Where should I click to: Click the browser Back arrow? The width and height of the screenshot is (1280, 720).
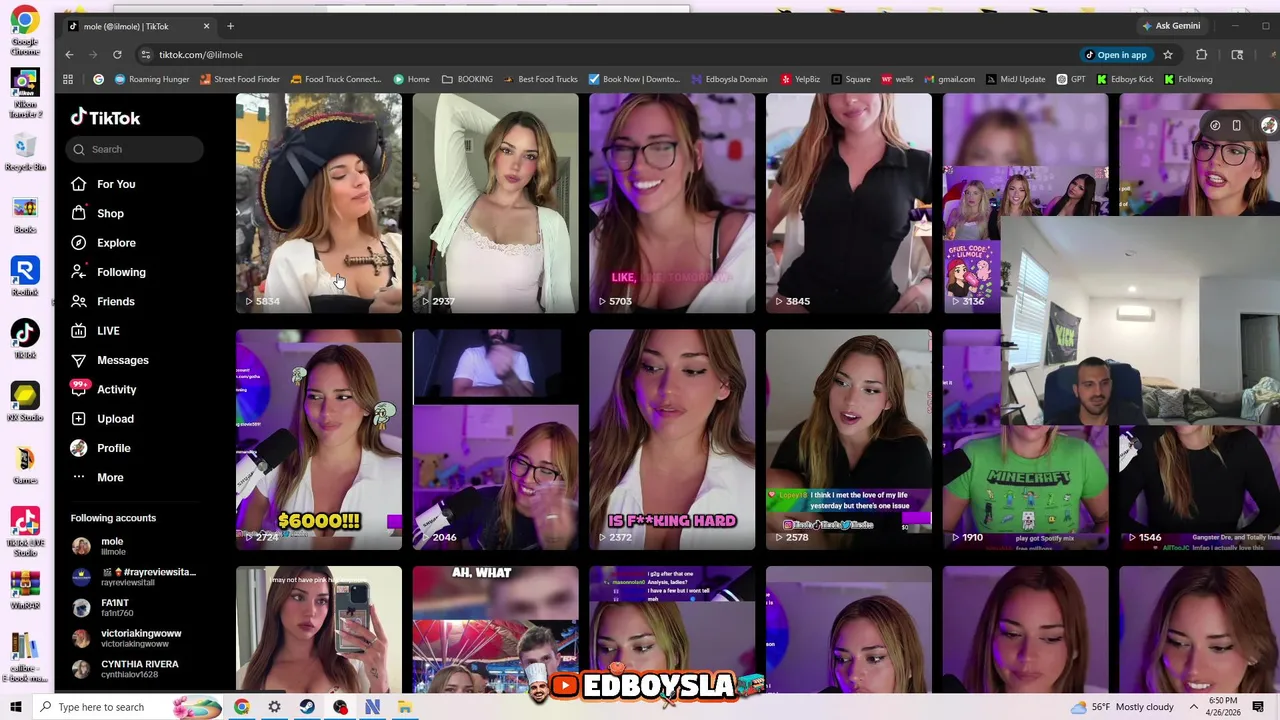69,55
